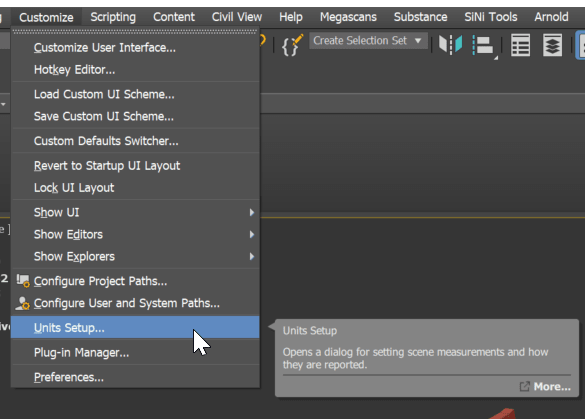Expand the Show Editors submenu

135,234
